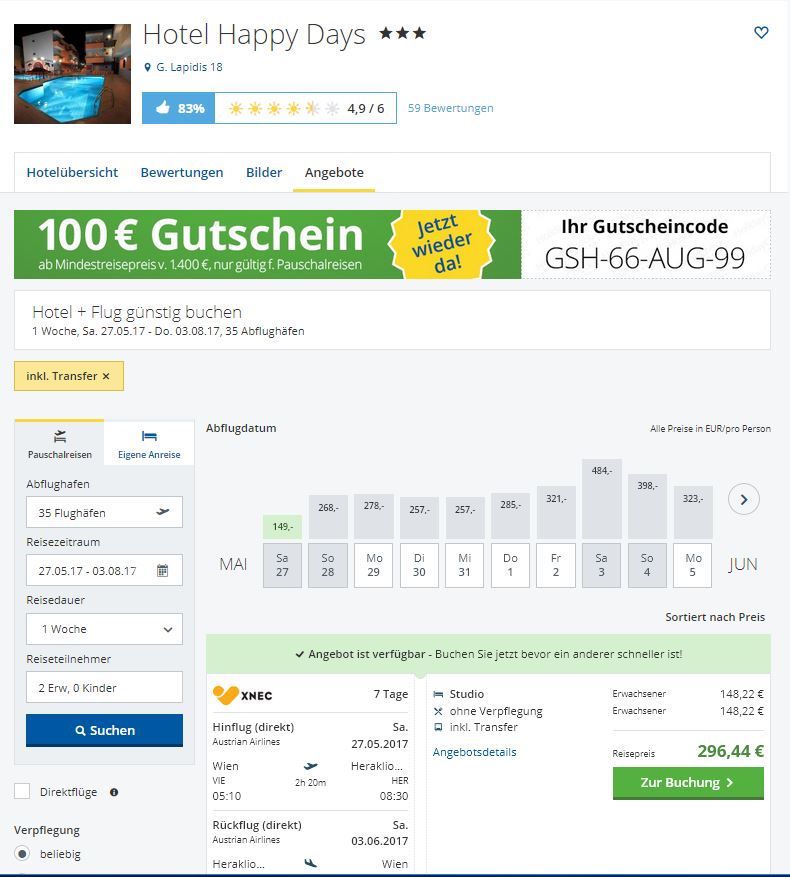Open the Reiseteilnehmer 2 Erw, 0 Kinder selector
790x877 pixels.
point(104,687)
